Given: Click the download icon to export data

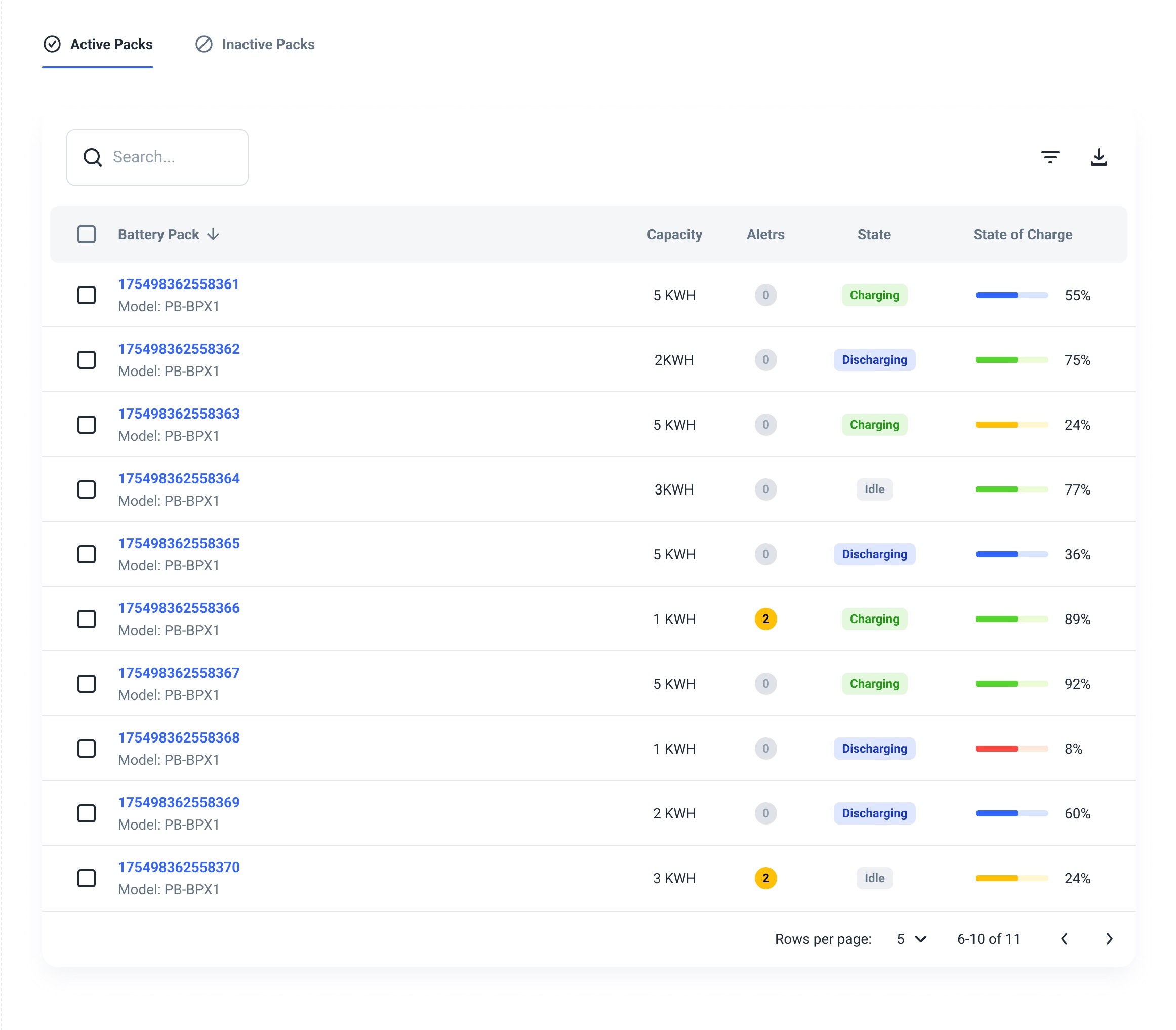Looking at the screenshot, I should tap(1099, 157).
